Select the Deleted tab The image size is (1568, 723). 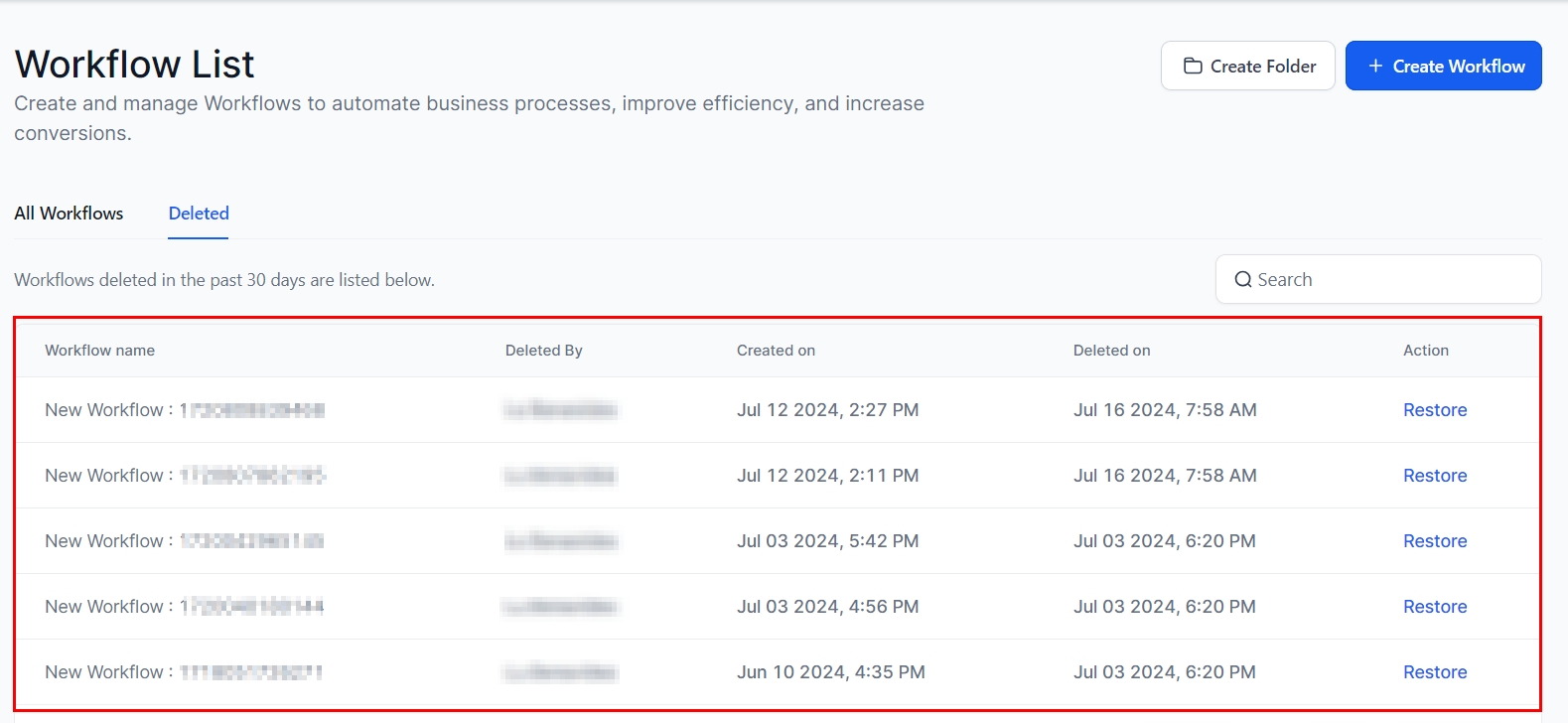tap(199, 214)
